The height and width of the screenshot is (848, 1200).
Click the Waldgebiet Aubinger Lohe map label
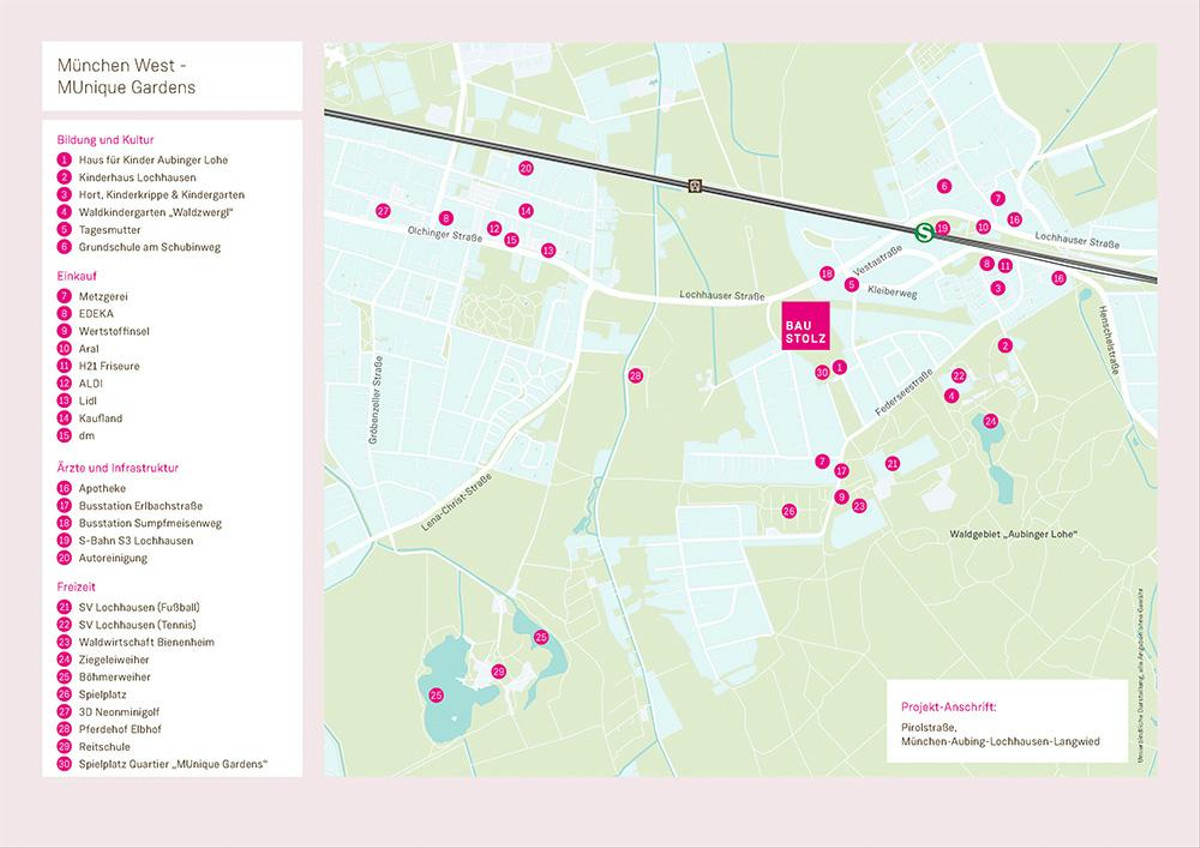(x=1013, y=534)
